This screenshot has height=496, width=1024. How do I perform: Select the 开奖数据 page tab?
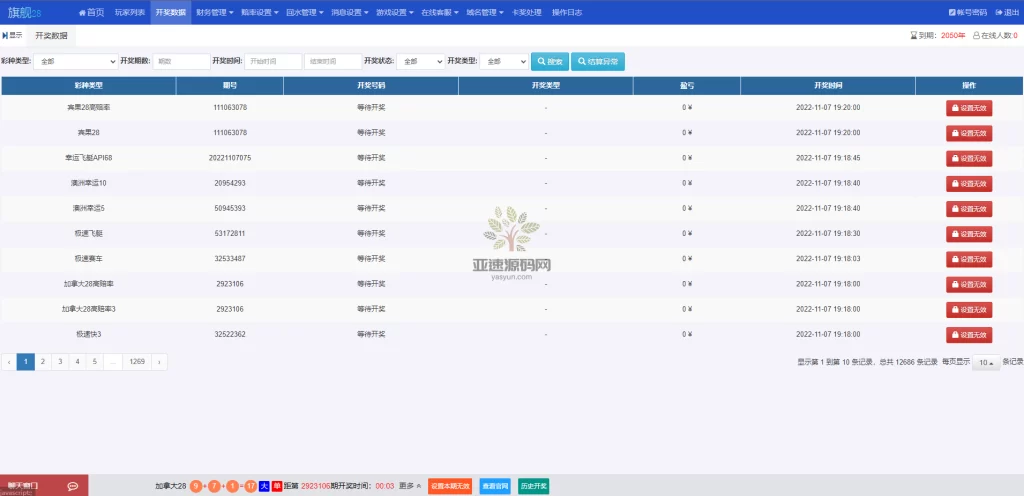click(51, 36)
